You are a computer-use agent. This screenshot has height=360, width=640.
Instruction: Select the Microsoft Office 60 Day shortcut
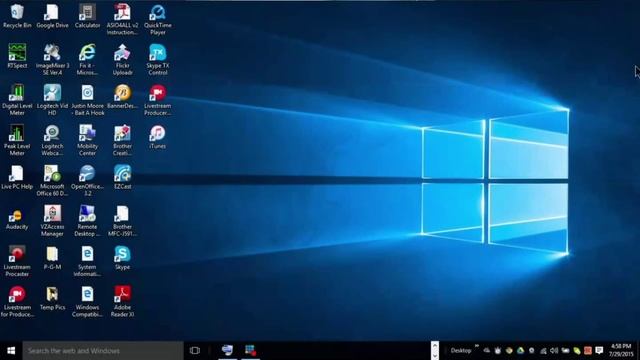(52, 181)
